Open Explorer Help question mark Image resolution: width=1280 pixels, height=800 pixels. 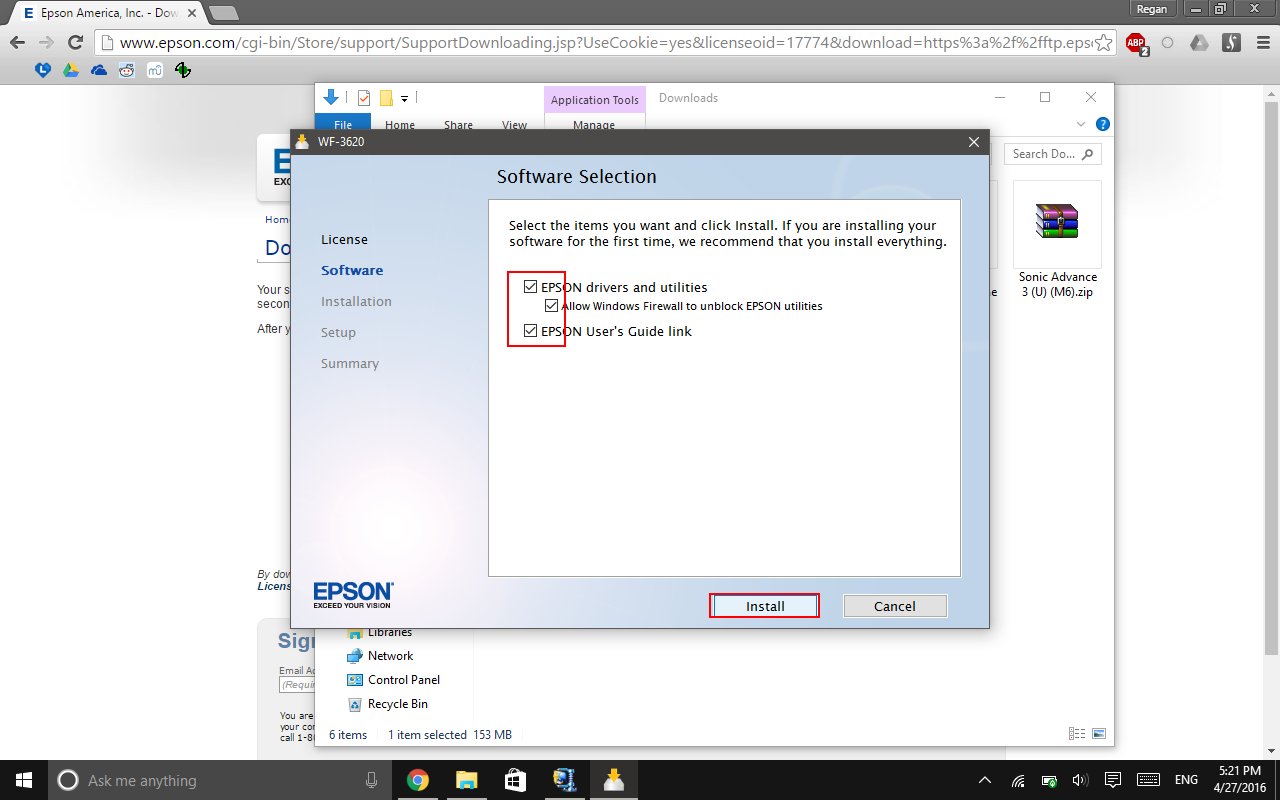coord(1103,124)
